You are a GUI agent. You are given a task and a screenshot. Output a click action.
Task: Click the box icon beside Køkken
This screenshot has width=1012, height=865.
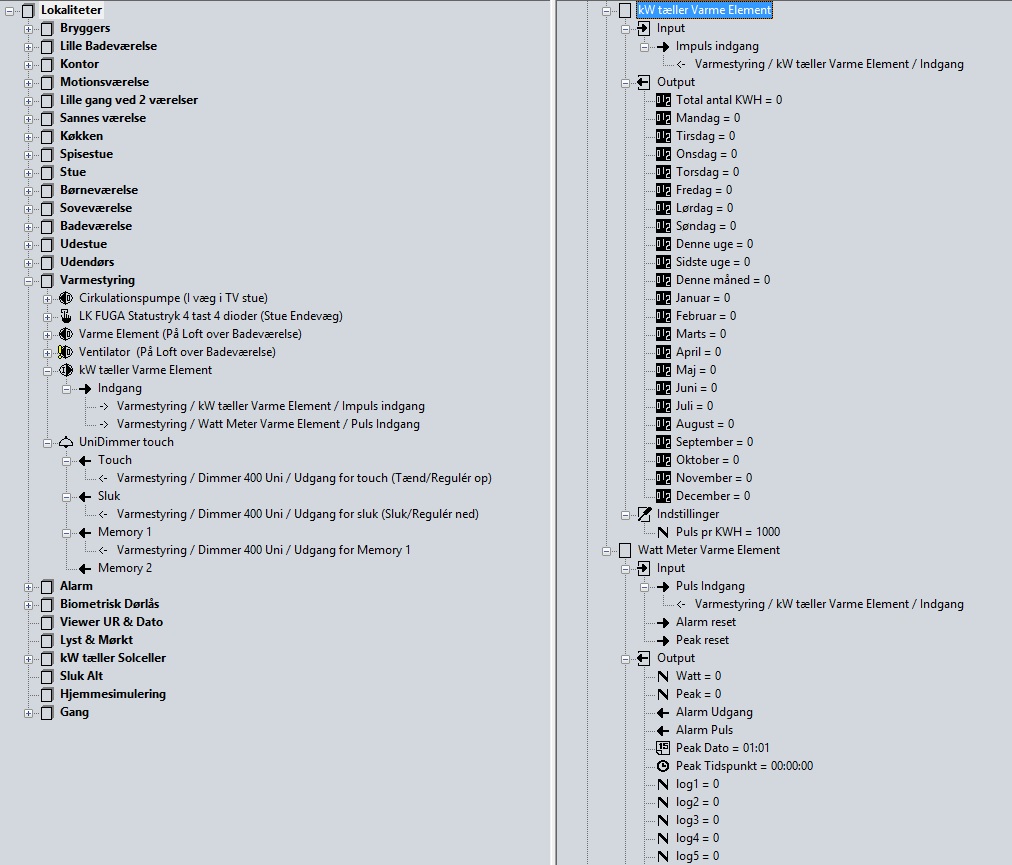(x=47, y=136)
